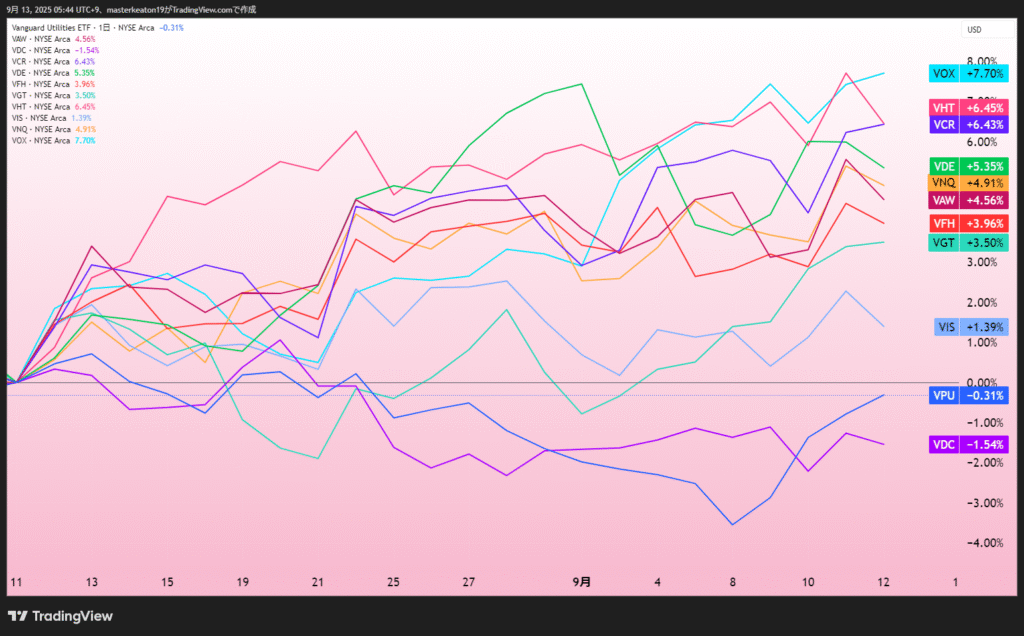Click the 9月 month label on the time axis

point(582,582)
